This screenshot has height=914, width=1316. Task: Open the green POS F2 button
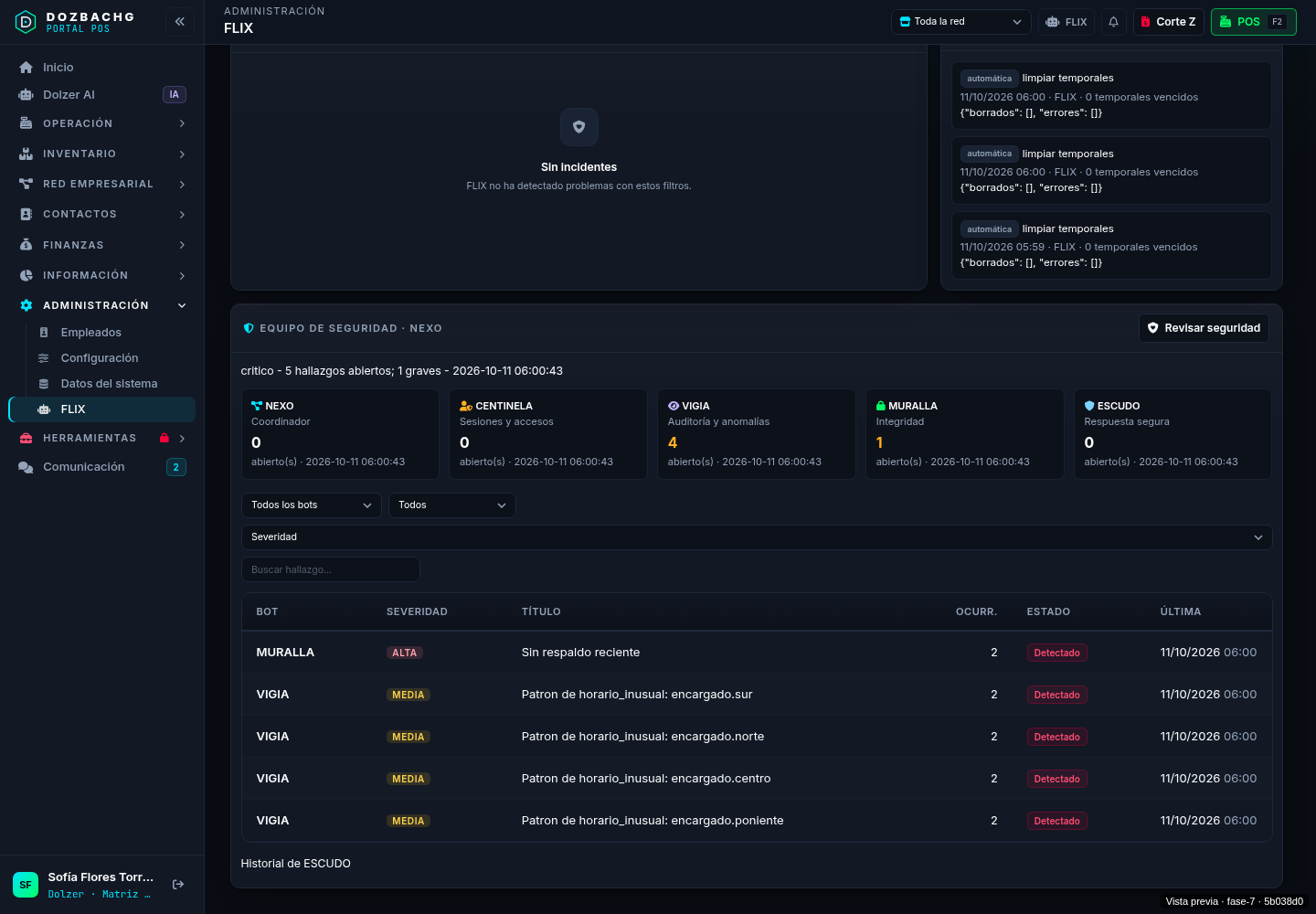pyautogui.click(x=1254, y=22)
